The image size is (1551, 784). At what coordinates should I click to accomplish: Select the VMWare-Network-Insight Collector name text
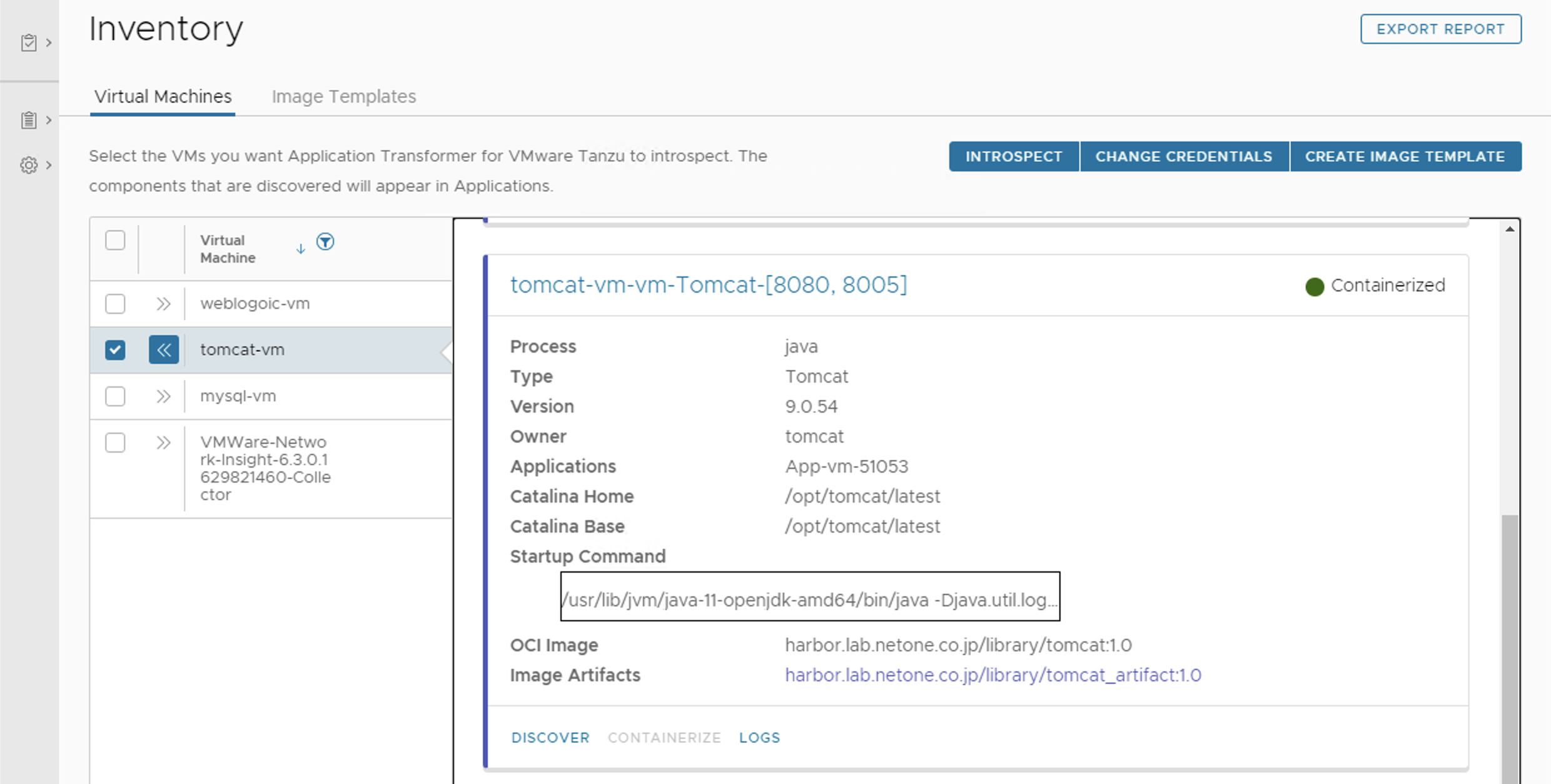tap(265, 468)
